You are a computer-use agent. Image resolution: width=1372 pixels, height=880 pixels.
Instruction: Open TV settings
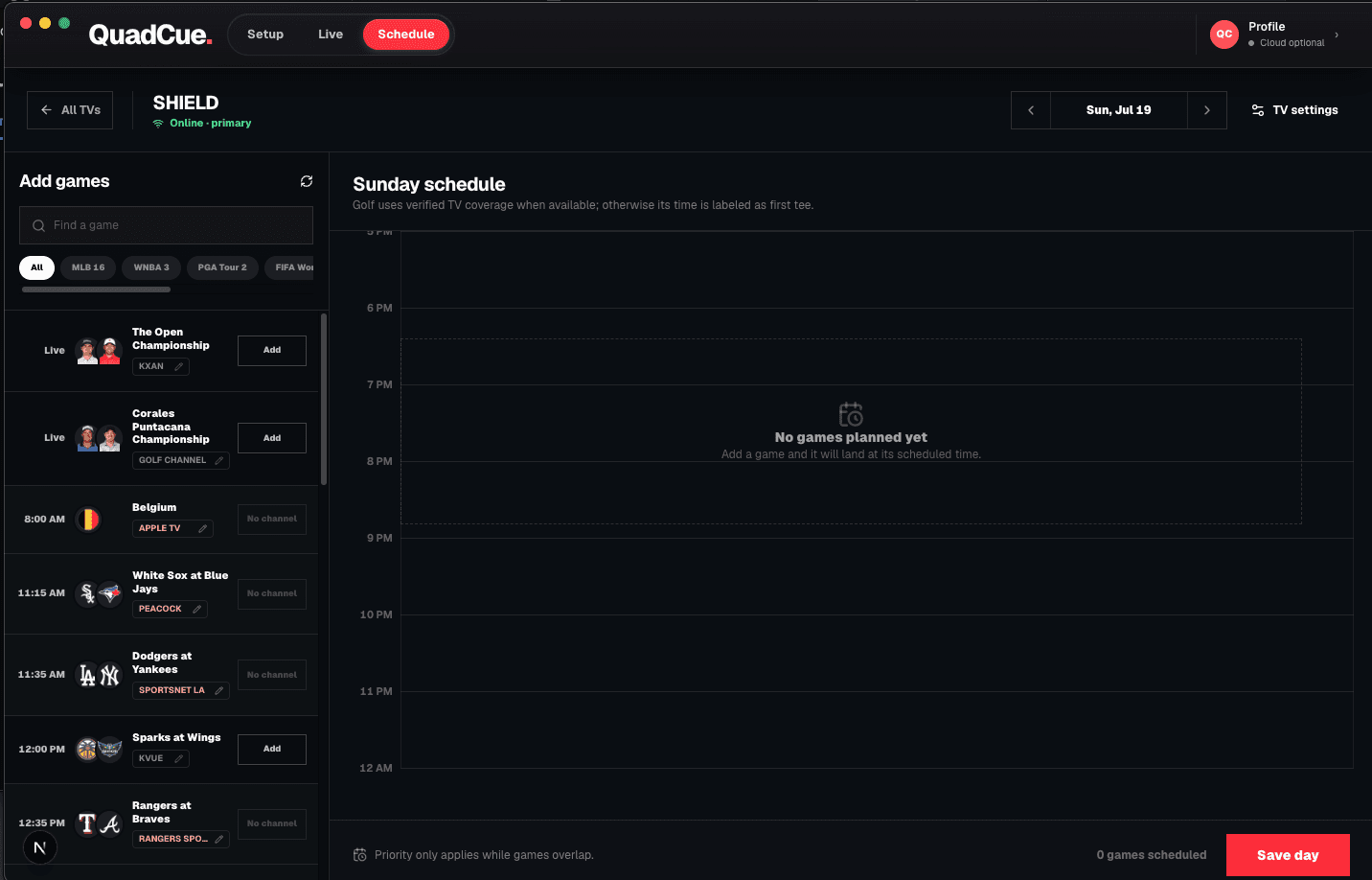point(1295,110)
